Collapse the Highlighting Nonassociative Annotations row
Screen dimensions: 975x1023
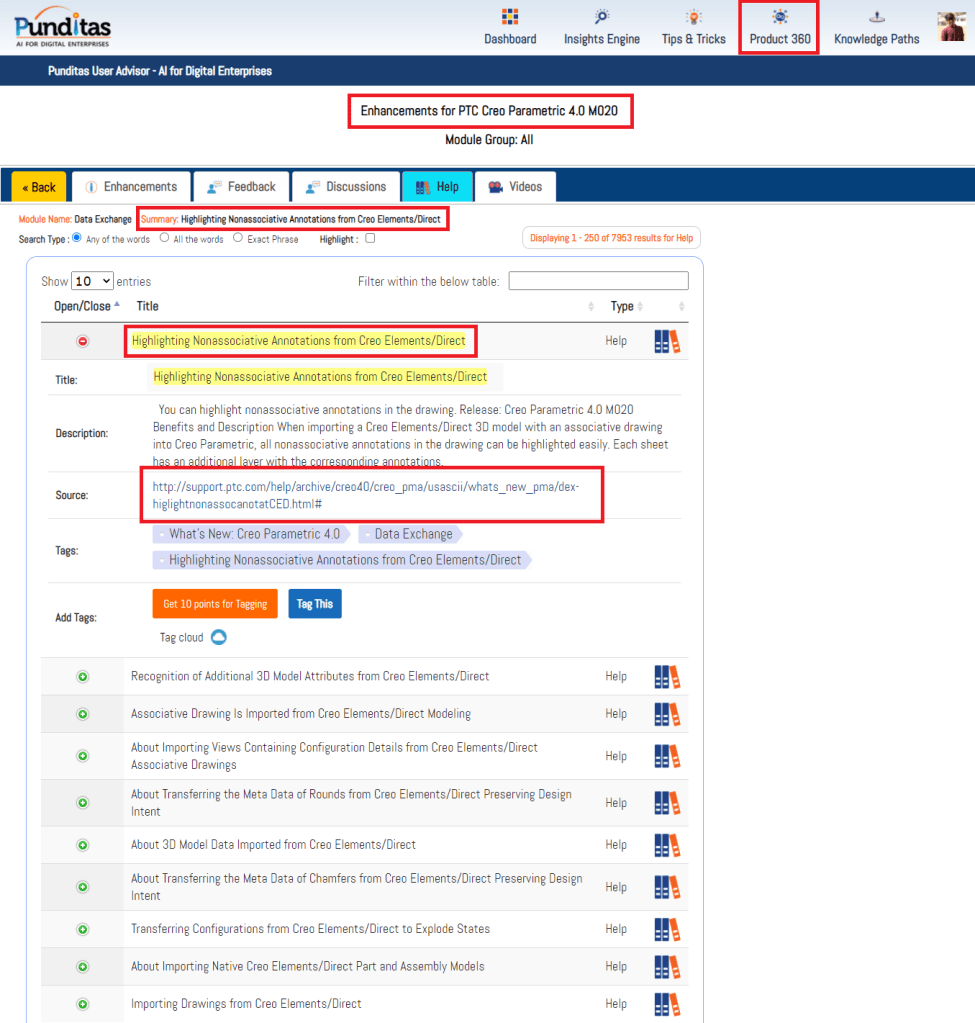(x=83, y=341)
